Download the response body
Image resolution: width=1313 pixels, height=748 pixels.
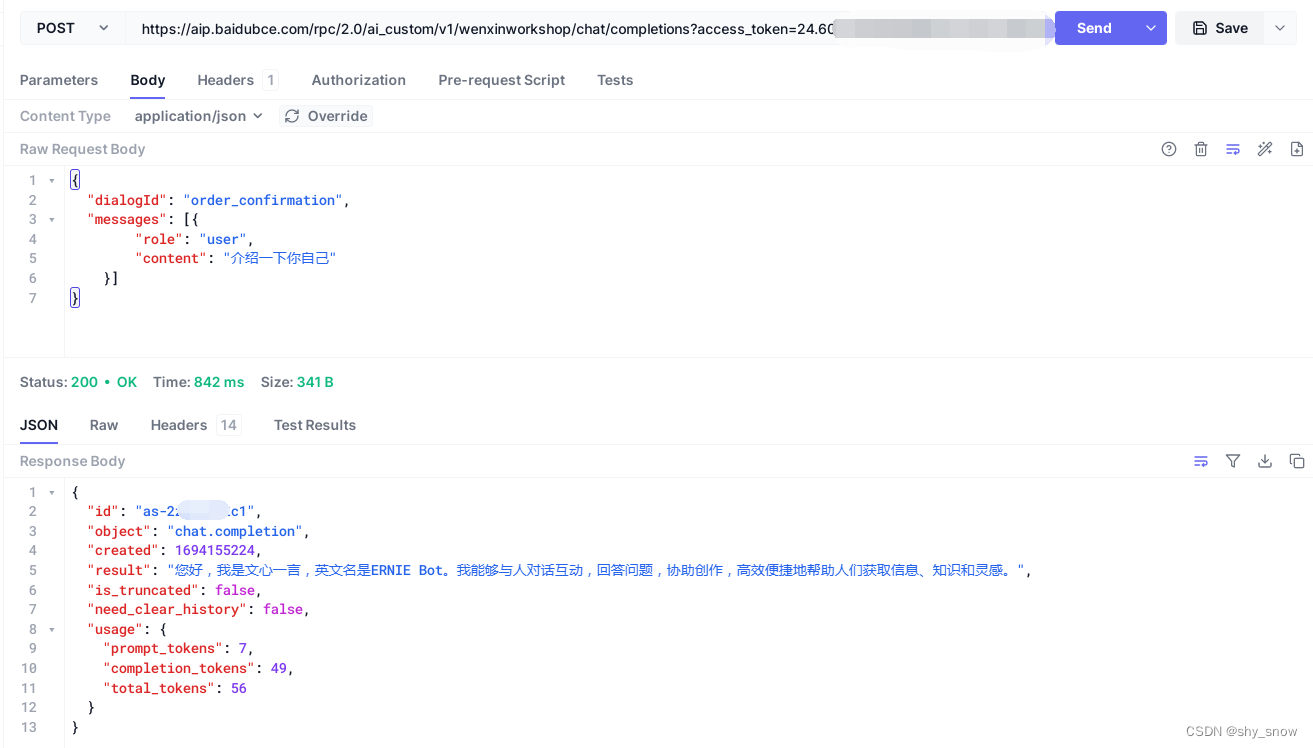pyautogui.click(x=1265, y=461)
